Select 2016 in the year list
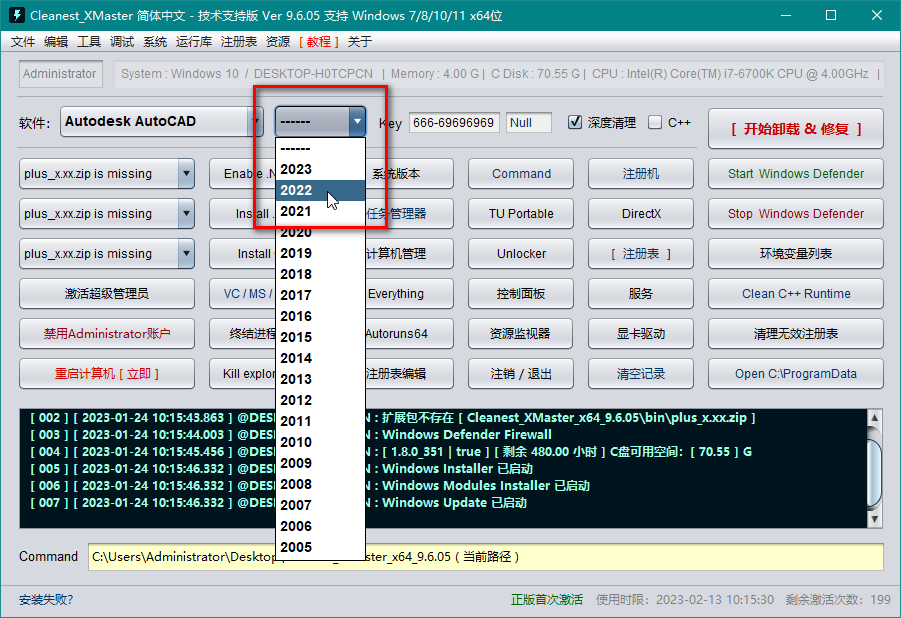 [x=320, y=316]
